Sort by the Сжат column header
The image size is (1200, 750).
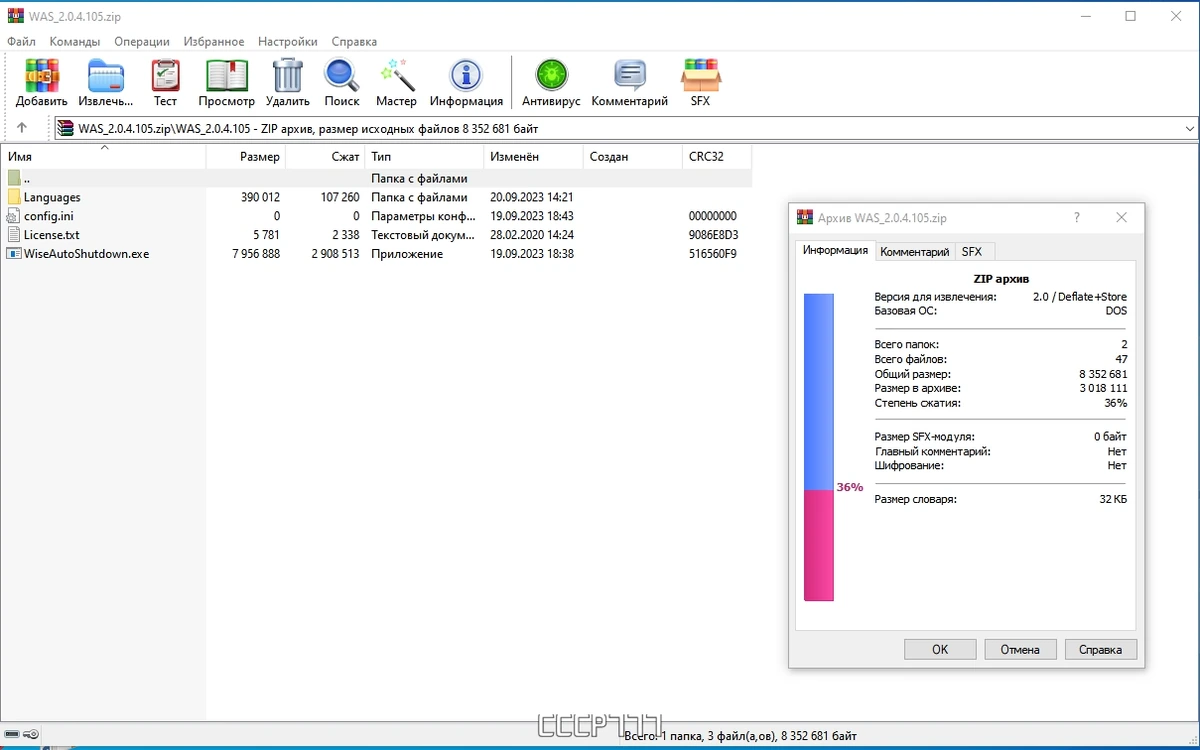point(325,157)
